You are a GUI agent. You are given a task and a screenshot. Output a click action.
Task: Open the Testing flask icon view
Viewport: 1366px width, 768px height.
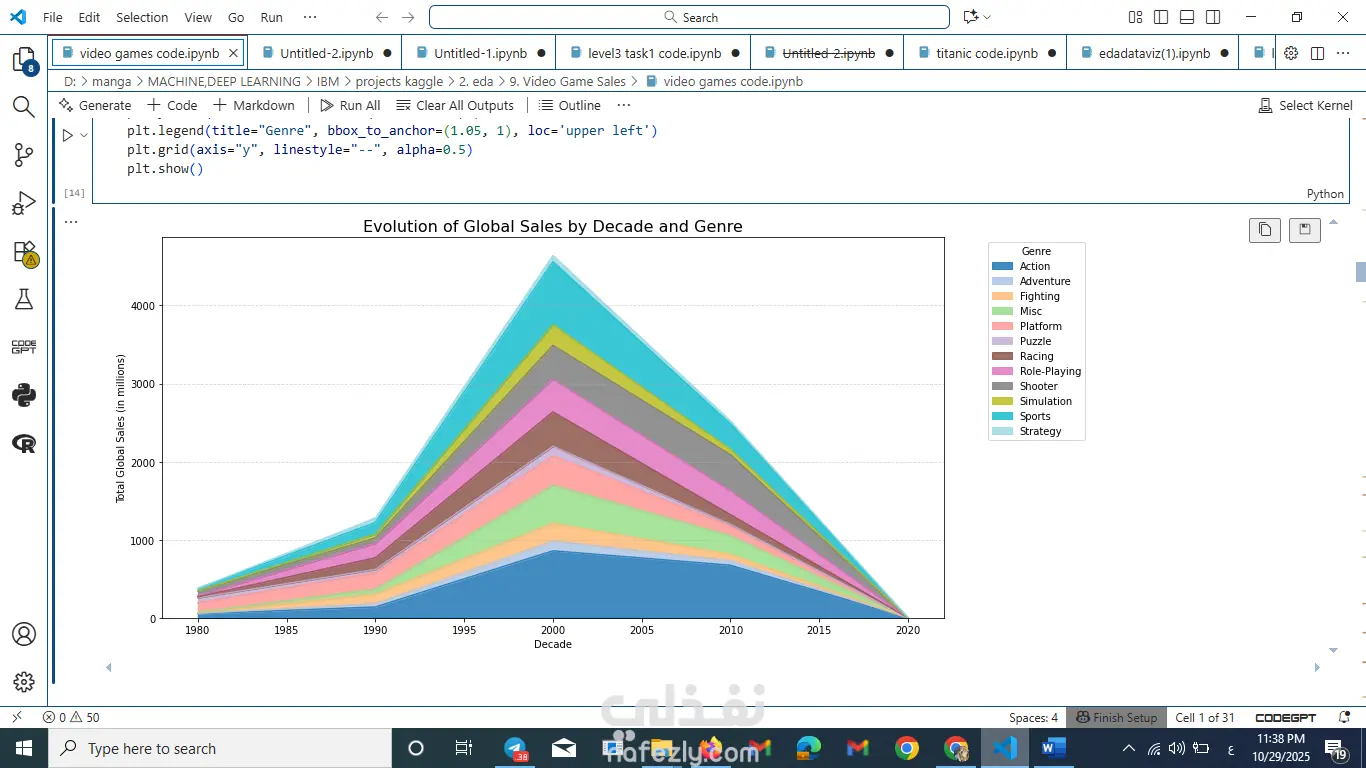24,299
